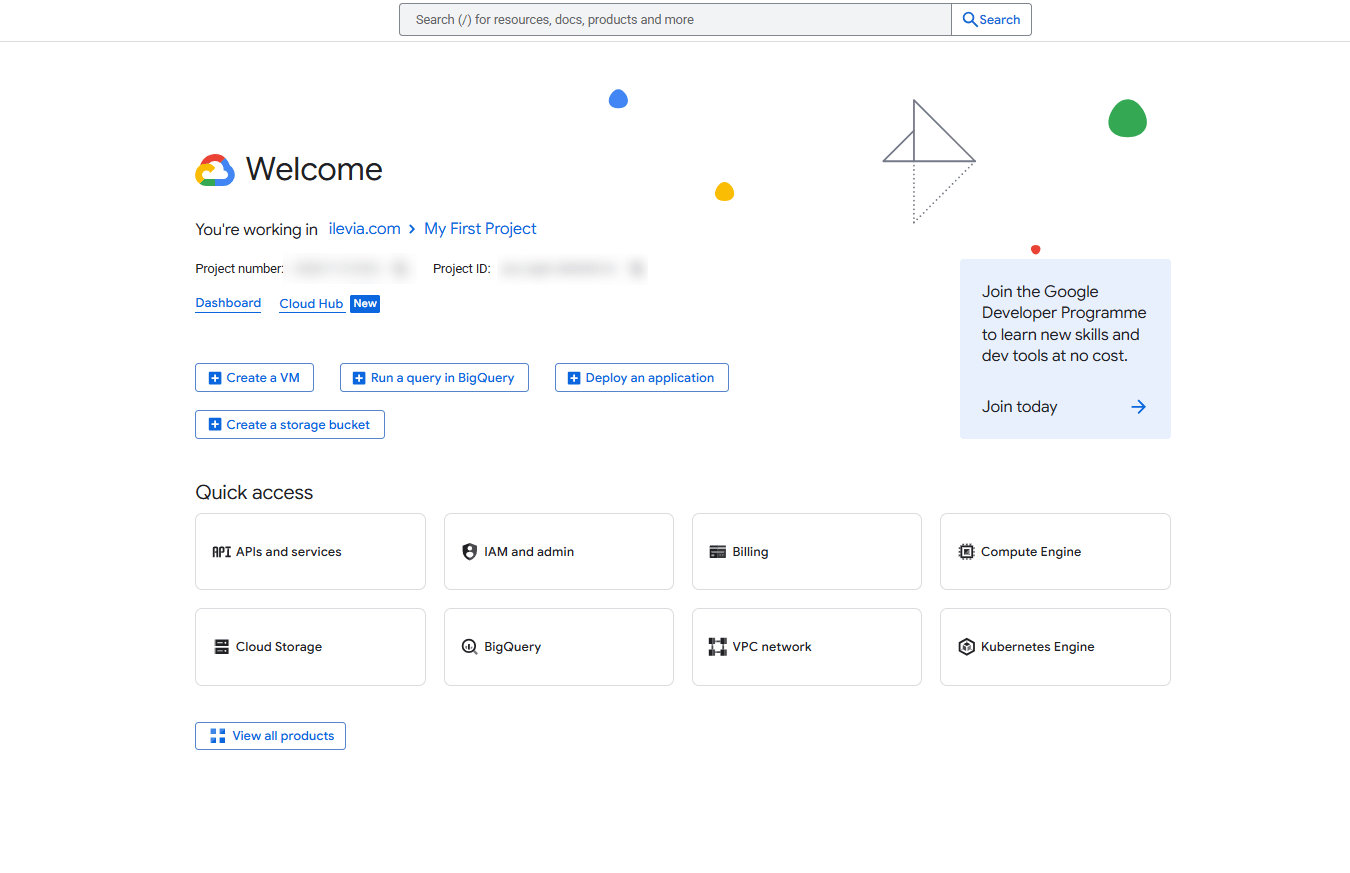Click the Create a storage bucket button
Screen dimensions: 1350x873
point(289,424)
